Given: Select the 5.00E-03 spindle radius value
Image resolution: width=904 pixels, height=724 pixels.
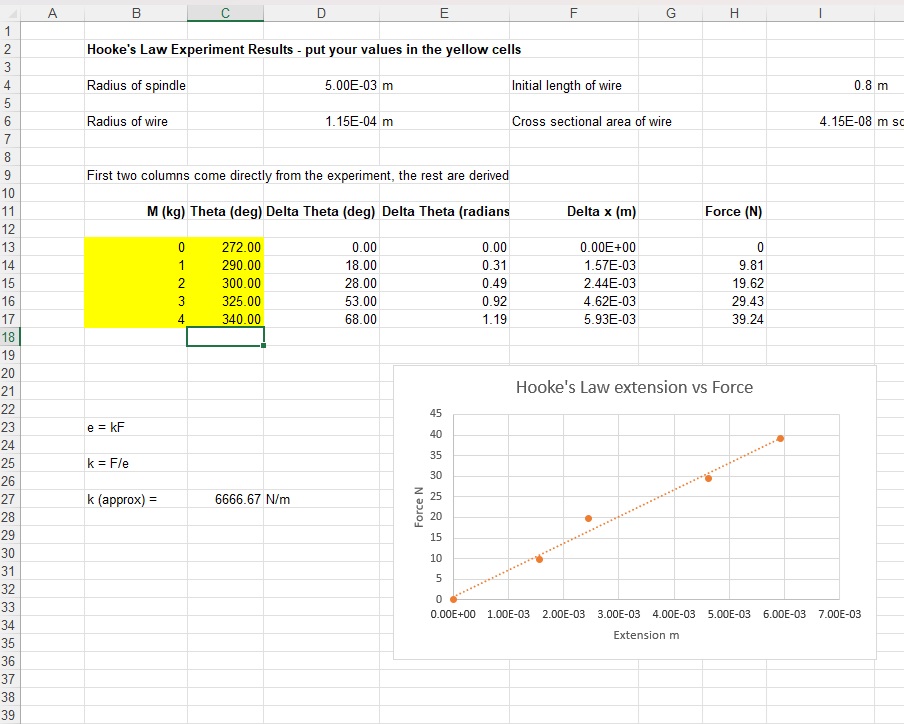Looking at the screenshot, I should pos(322,85).
